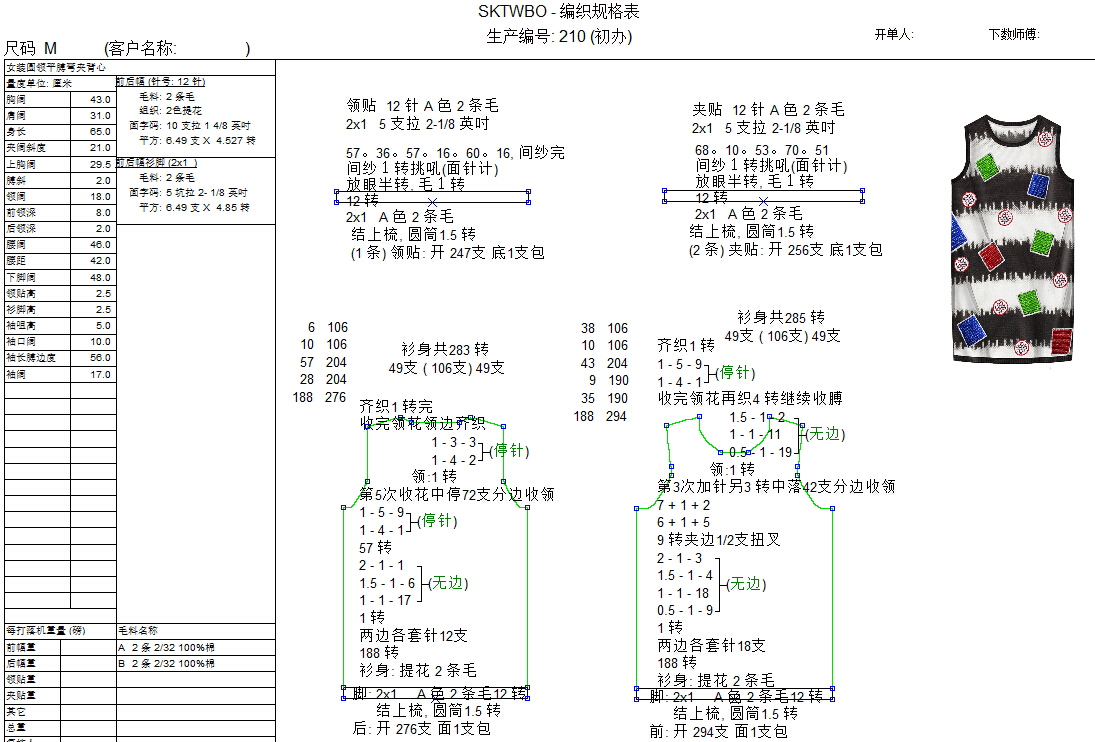Click '第5次收花中停72支分边收领' instruction
The height and width of the screenshot is (742, 1095).
click(457, 494)
